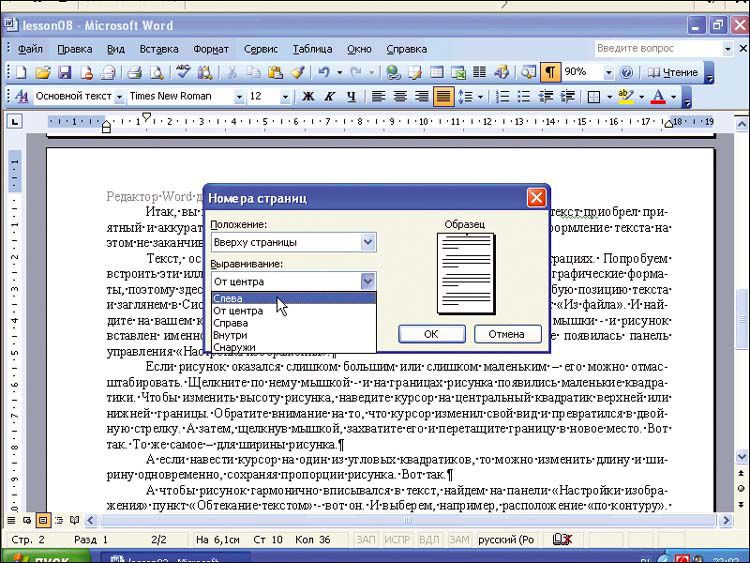The width and height of the screenshot is (750, 563).
Task: Click the center alignment icon
Action: pyautogui.click(x=400, y=97)
